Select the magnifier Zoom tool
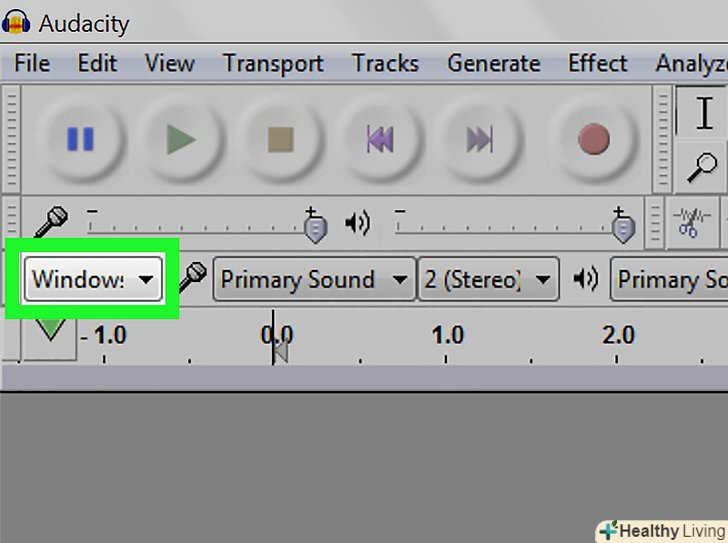This screenshot has height=543, width=728. pos(702,168)
